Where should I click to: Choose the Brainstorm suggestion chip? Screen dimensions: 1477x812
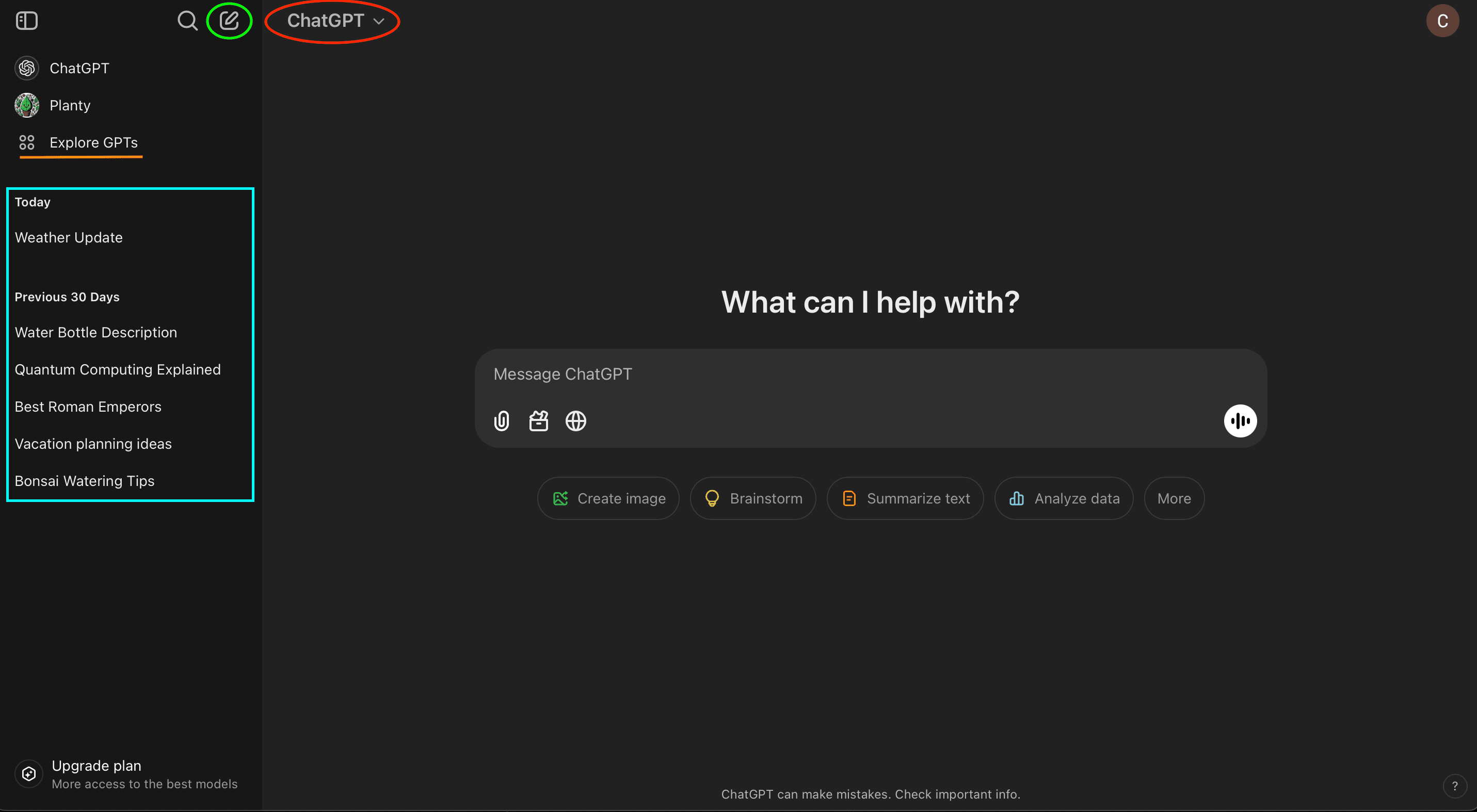(753, 498)
